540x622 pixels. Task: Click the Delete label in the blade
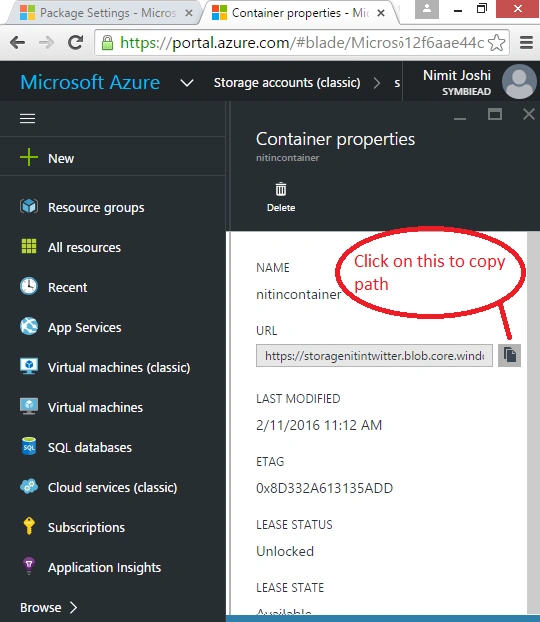[281, 207]
